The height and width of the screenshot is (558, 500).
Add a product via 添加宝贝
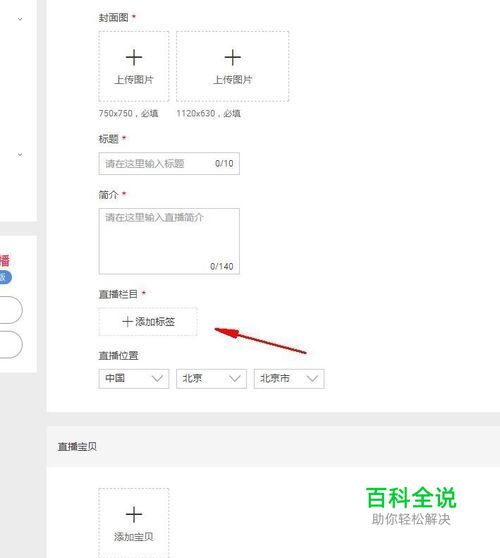(x=134, y=523)
